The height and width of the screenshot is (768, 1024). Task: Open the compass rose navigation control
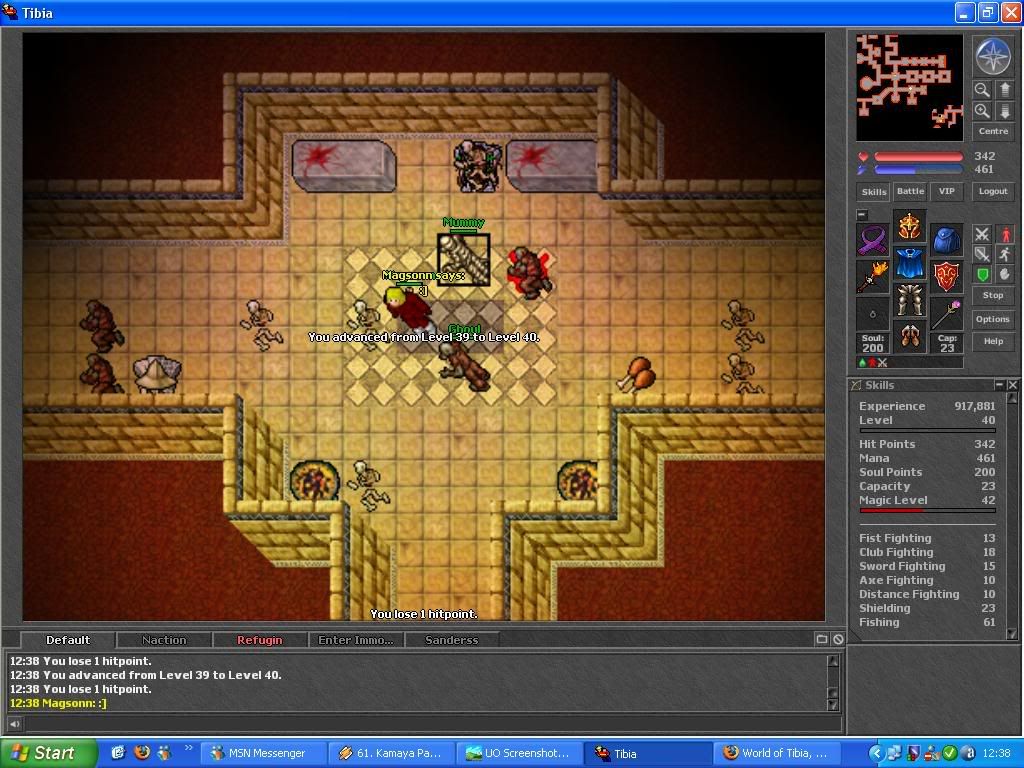pos(993,56)
